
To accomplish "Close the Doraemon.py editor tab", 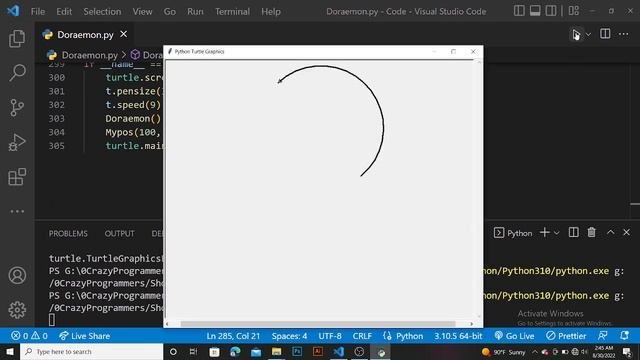I will click(x=124, y=34).
